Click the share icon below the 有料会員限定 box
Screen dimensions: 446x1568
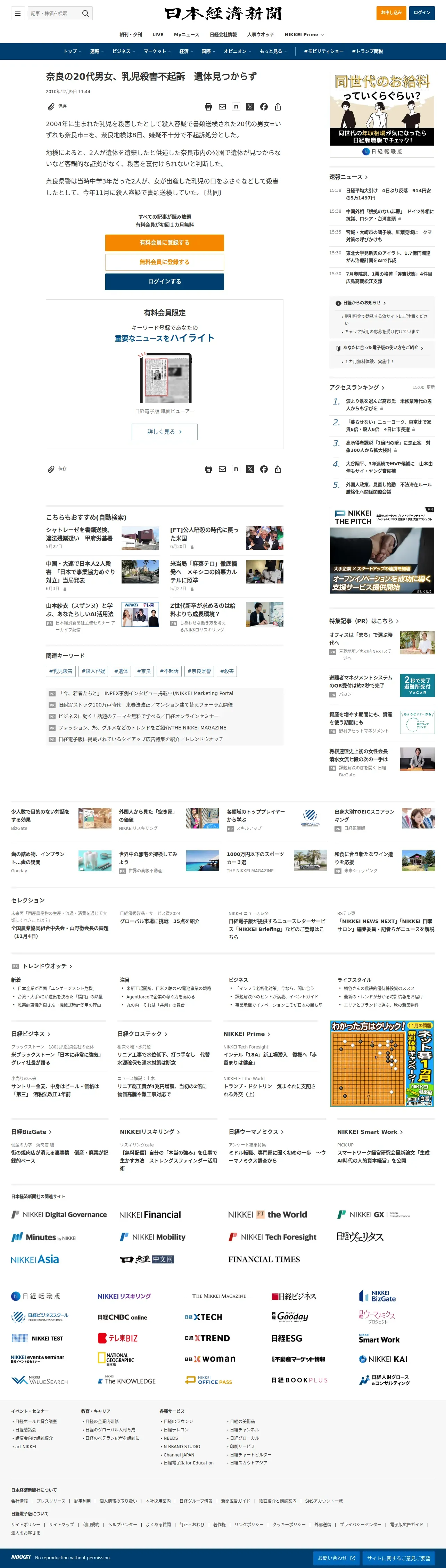tap(278, 469)
